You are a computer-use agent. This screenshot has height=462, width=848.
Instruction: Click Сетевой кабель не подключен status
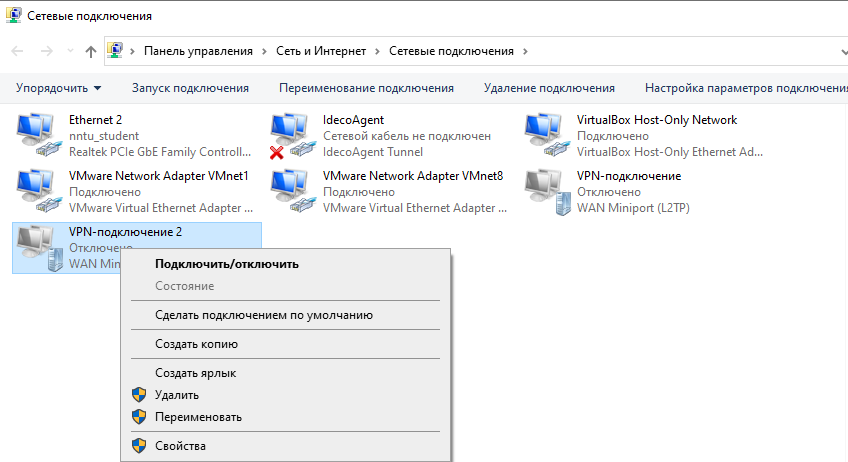[x=407, y=136]
